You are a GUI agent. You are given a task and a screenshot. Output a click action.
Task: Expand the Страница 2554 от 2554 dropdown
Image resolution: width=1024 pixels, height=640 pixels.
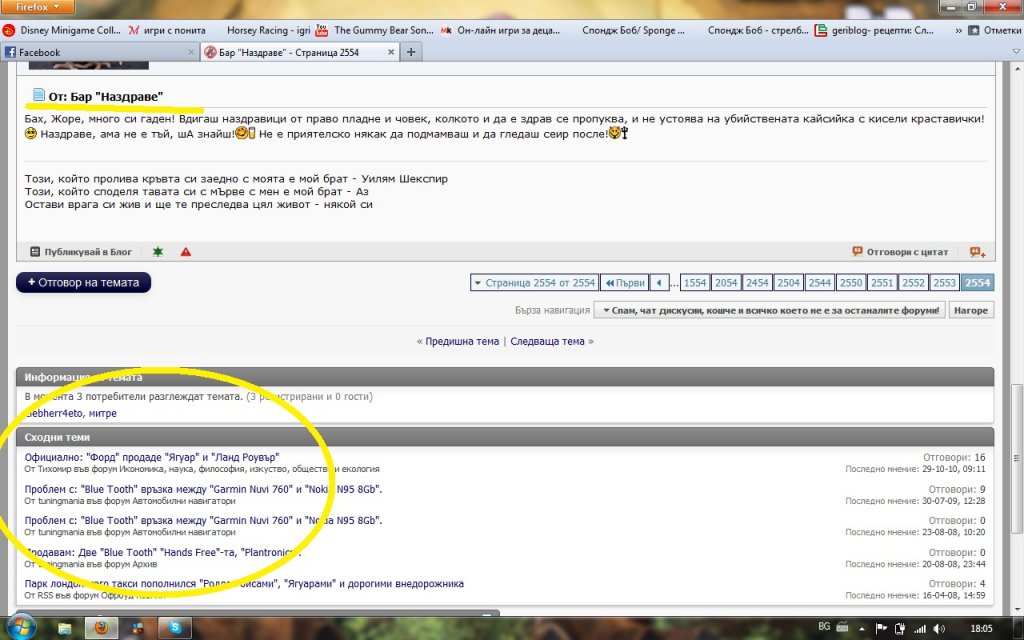tap(533, 283)
